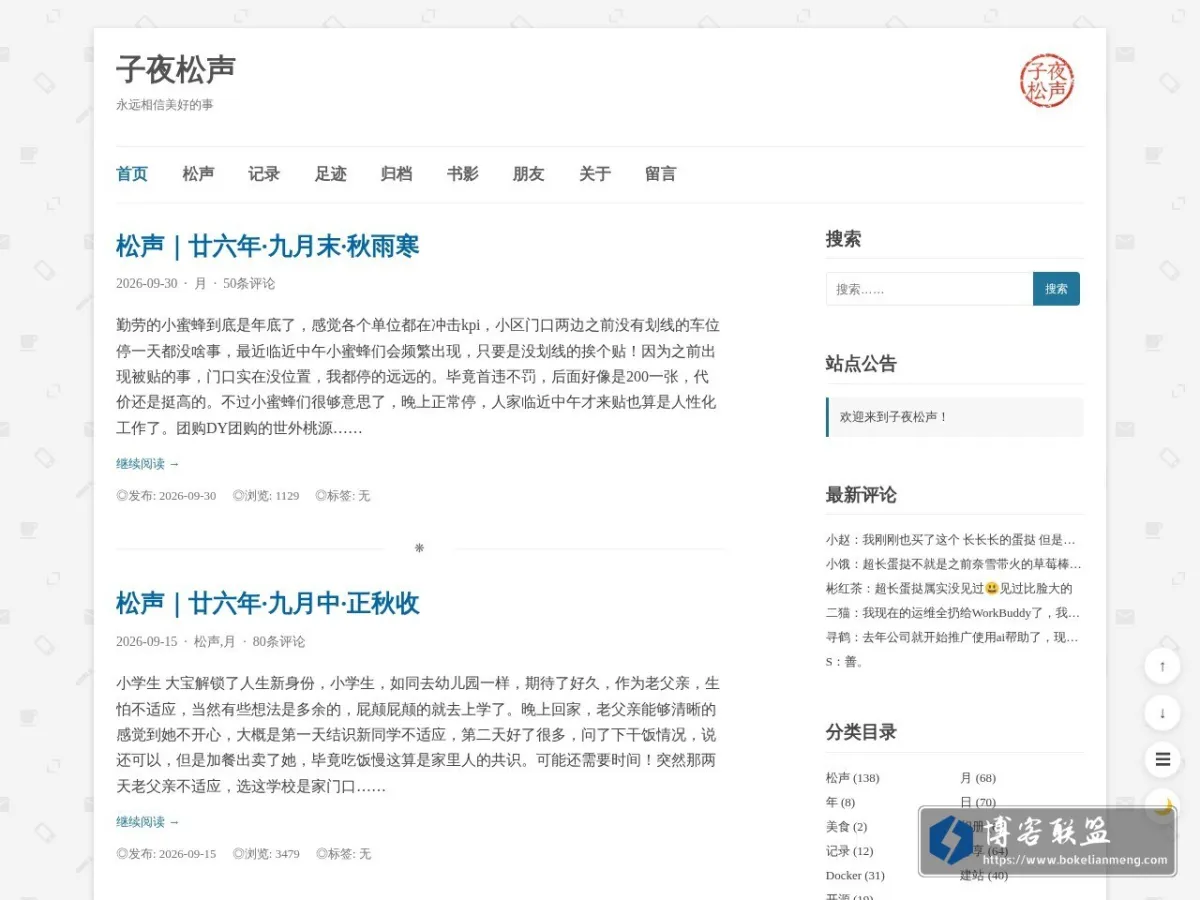Click the site title 子夜松声
The image size is (1200, 900).
[176, 69]
